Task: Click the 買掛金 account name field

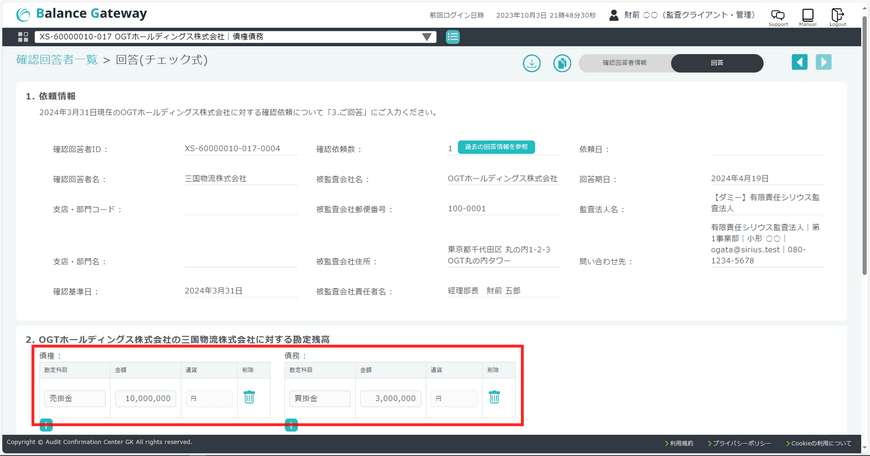Action: point(320,398)
